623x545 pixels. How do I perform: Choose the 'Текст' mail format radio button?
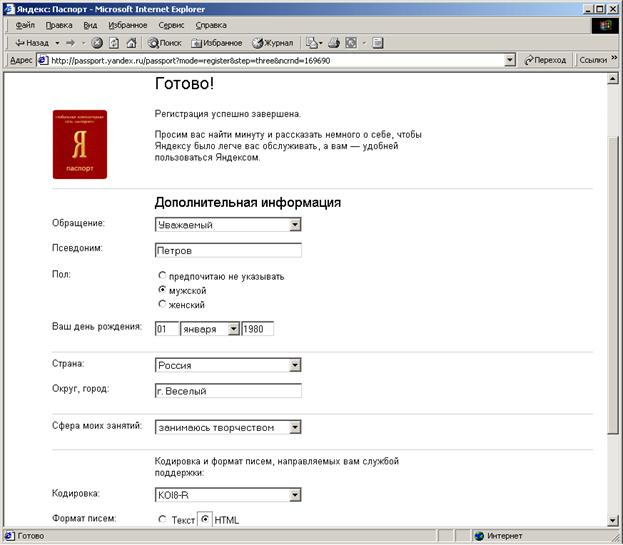162,519
